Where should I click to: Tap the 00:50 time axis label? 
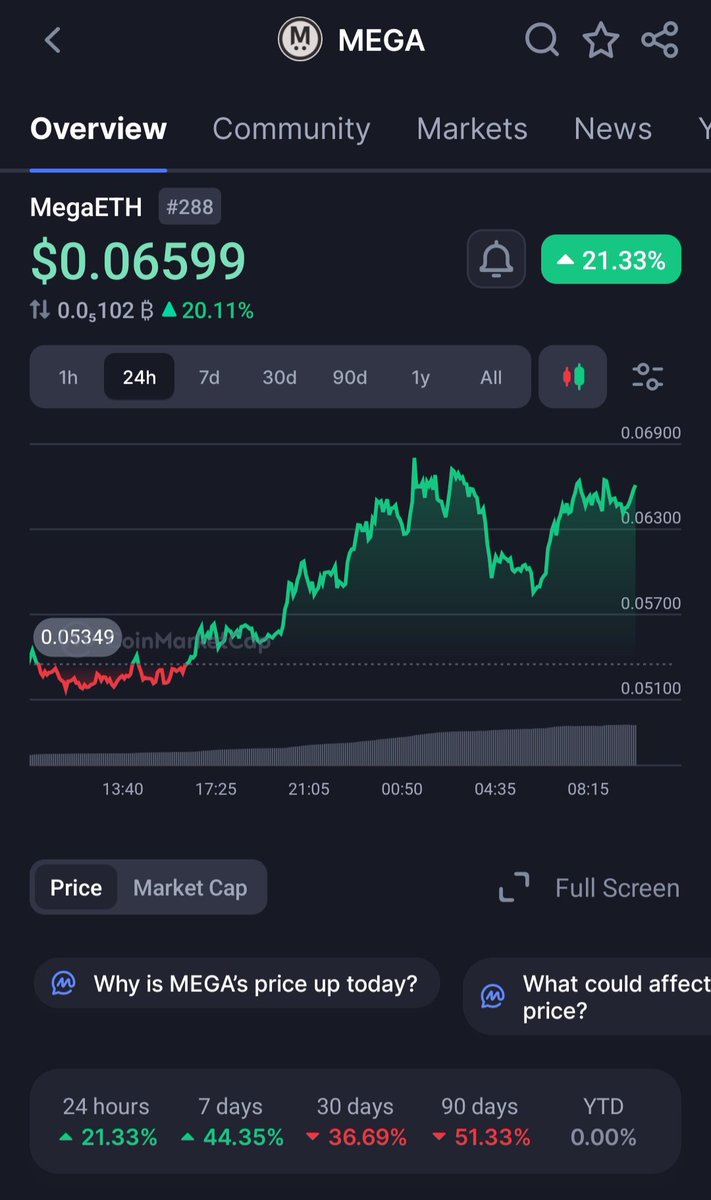tap(402, 789)
